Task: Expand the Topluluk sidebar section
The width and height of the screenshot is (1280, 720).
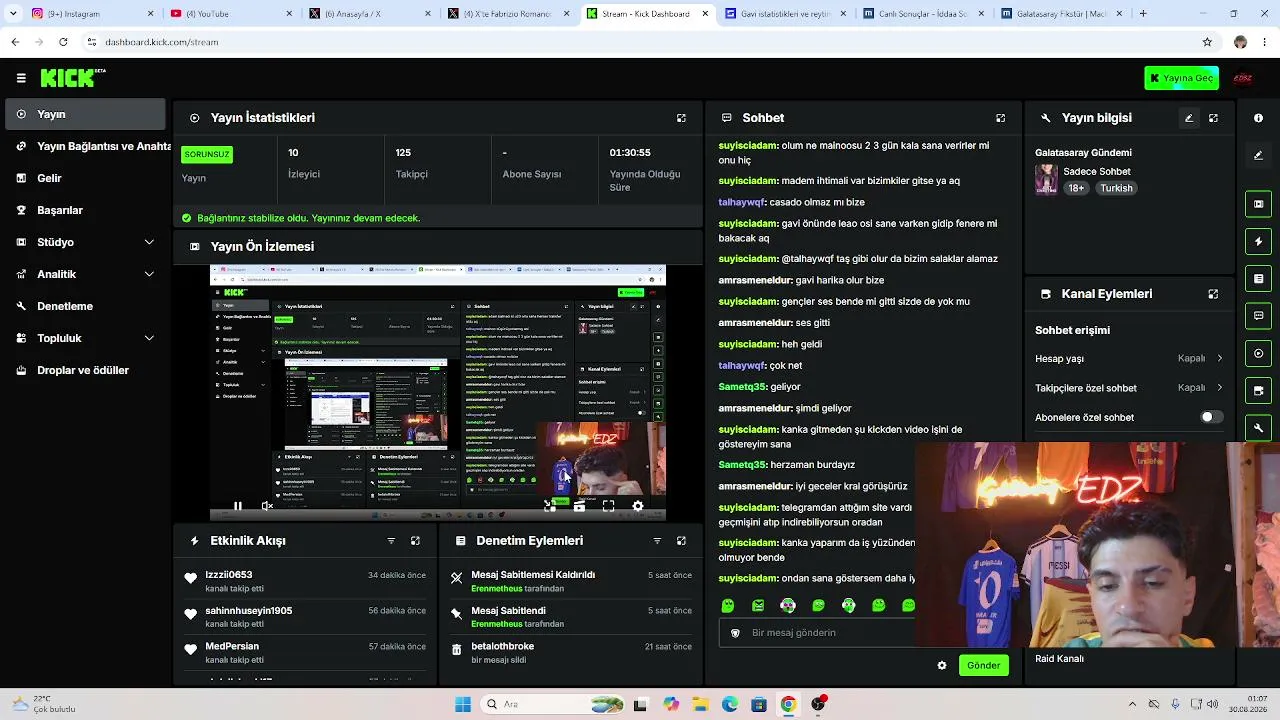Action: (x=149, y=338)
